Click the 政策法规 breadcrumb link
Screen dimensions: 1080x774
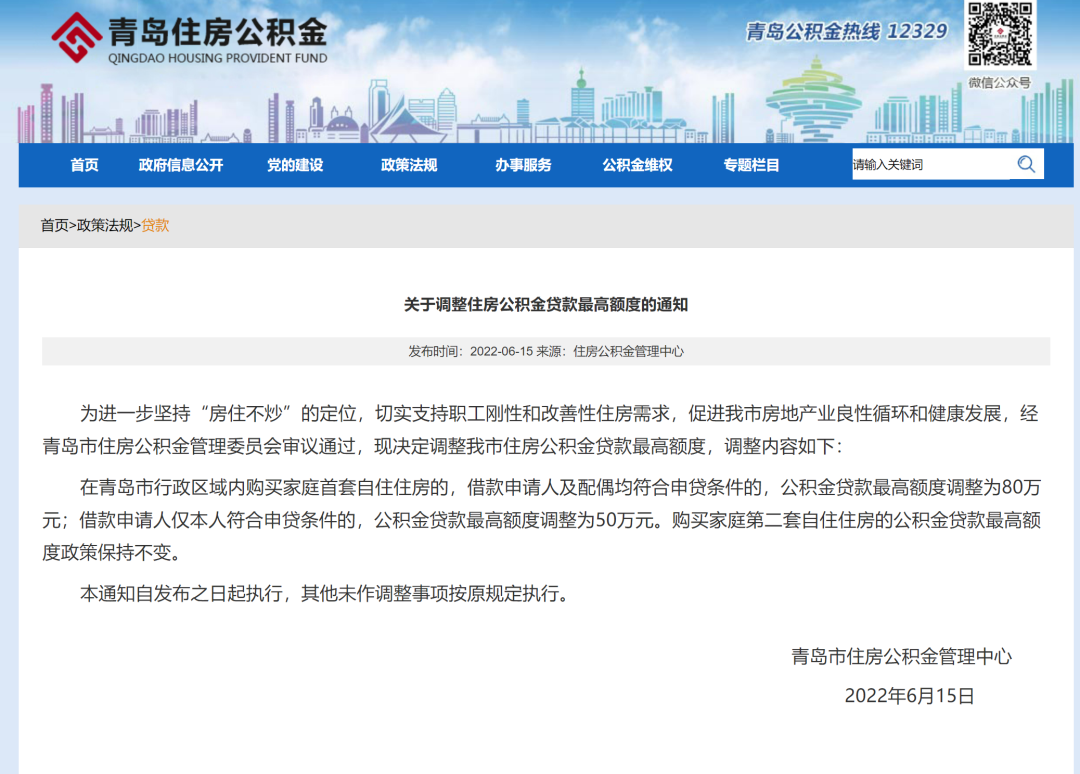(x=105, y=226)
